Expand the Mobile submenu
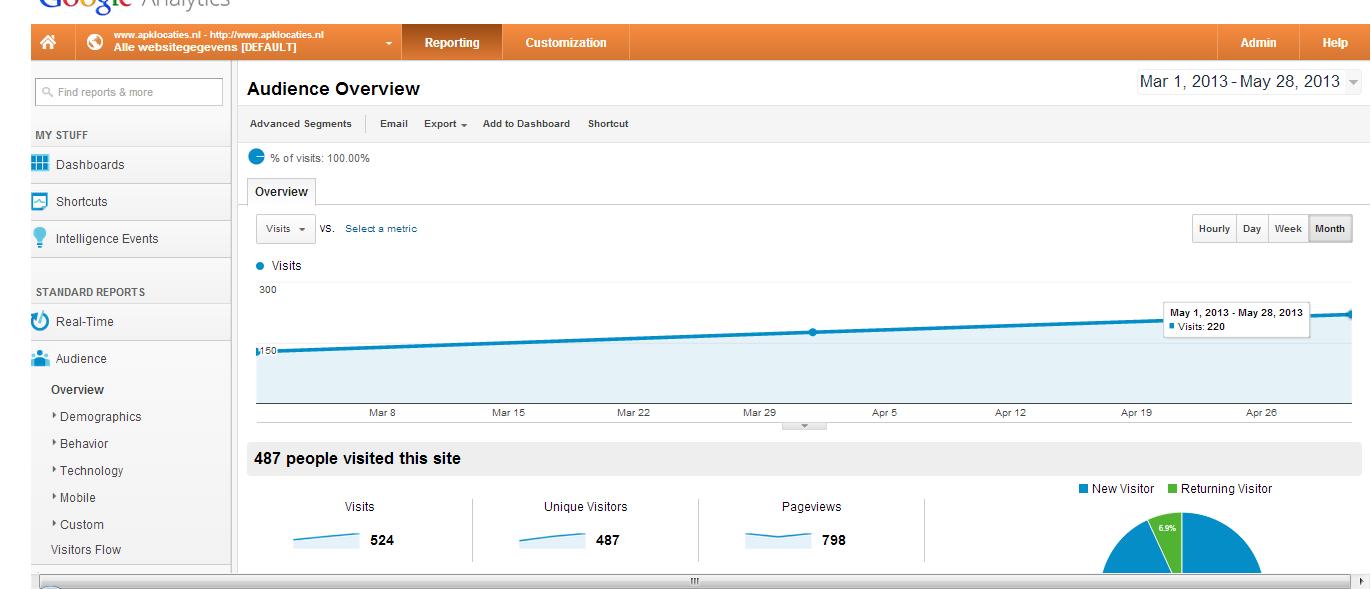Viewport: 1371px width, 589px height. [78, 498]
